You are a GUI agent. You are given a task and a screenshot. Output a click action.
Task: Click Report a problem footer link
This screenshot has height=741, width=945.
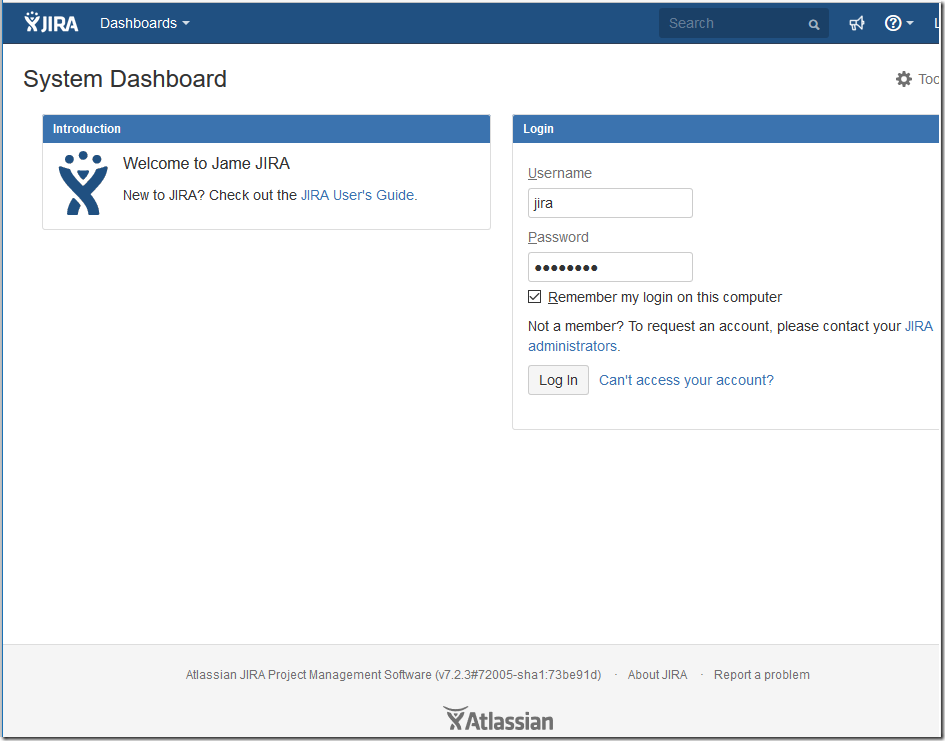coord(761,675)
